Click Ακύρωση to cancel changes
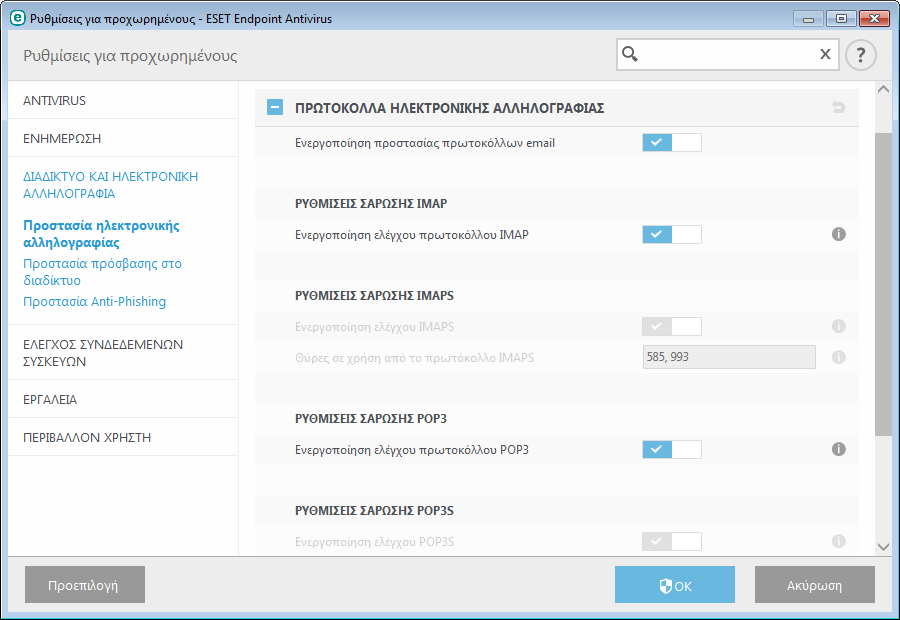 point(814,584)
